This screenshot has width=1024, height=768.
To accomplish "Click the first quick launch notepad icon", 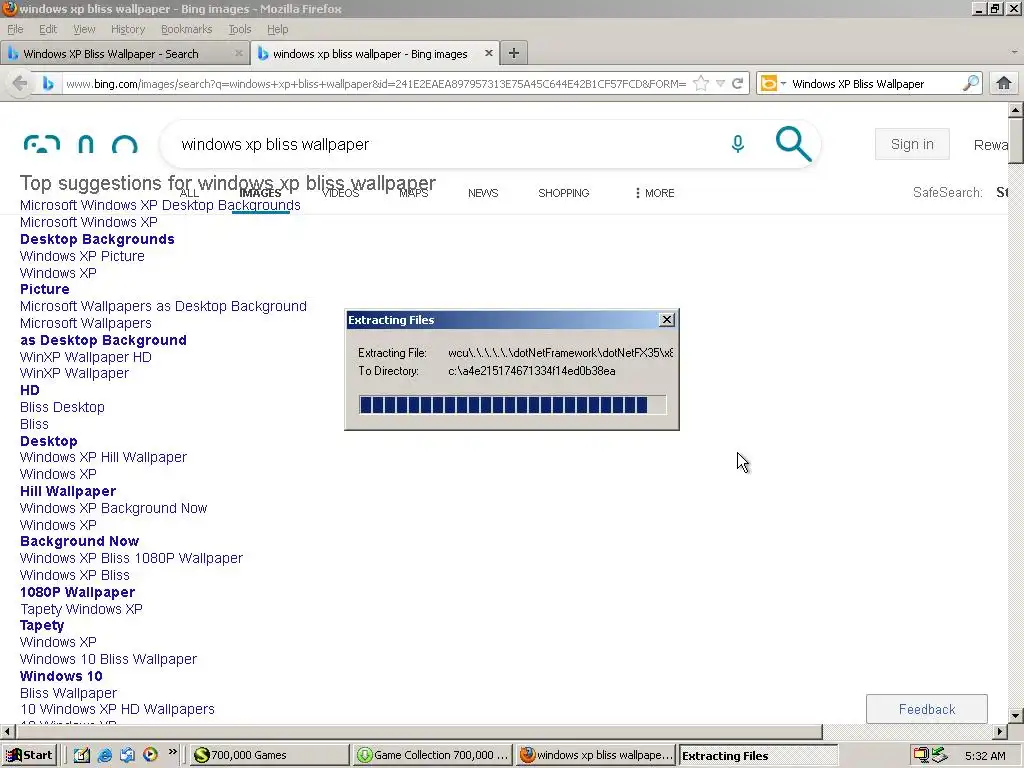I will tap(82, 755).
